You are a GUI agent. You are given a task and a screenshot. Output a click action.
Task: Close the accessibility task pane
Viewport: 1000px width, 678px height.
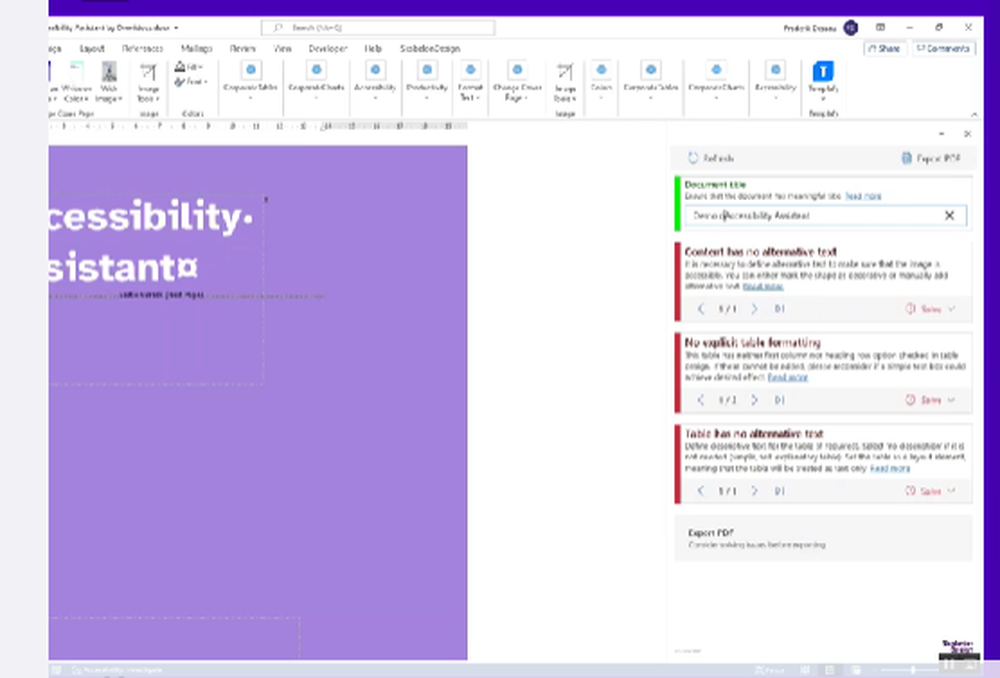tap(967, 134)
